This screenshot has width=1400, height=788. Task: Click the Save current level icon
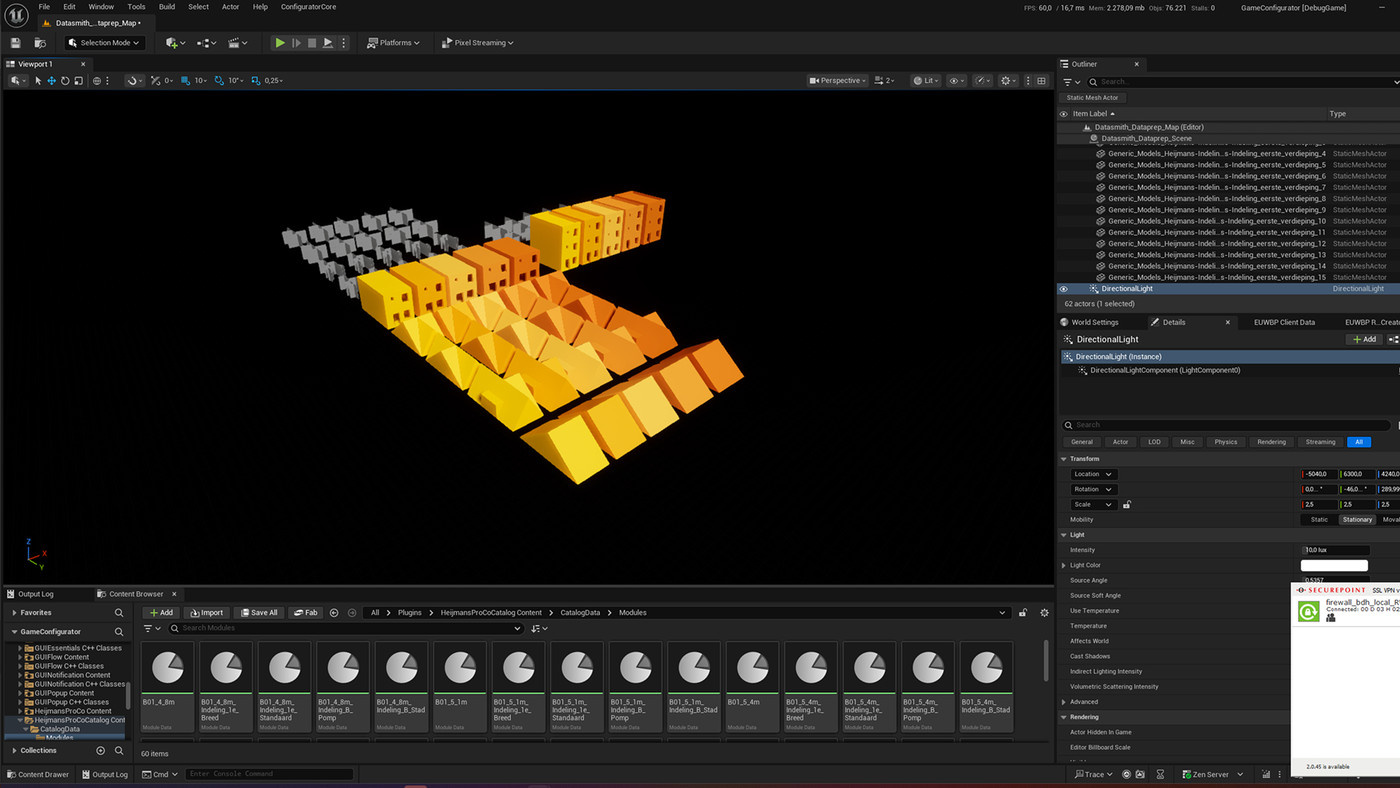pyautogui.click(x=16, y=43)
